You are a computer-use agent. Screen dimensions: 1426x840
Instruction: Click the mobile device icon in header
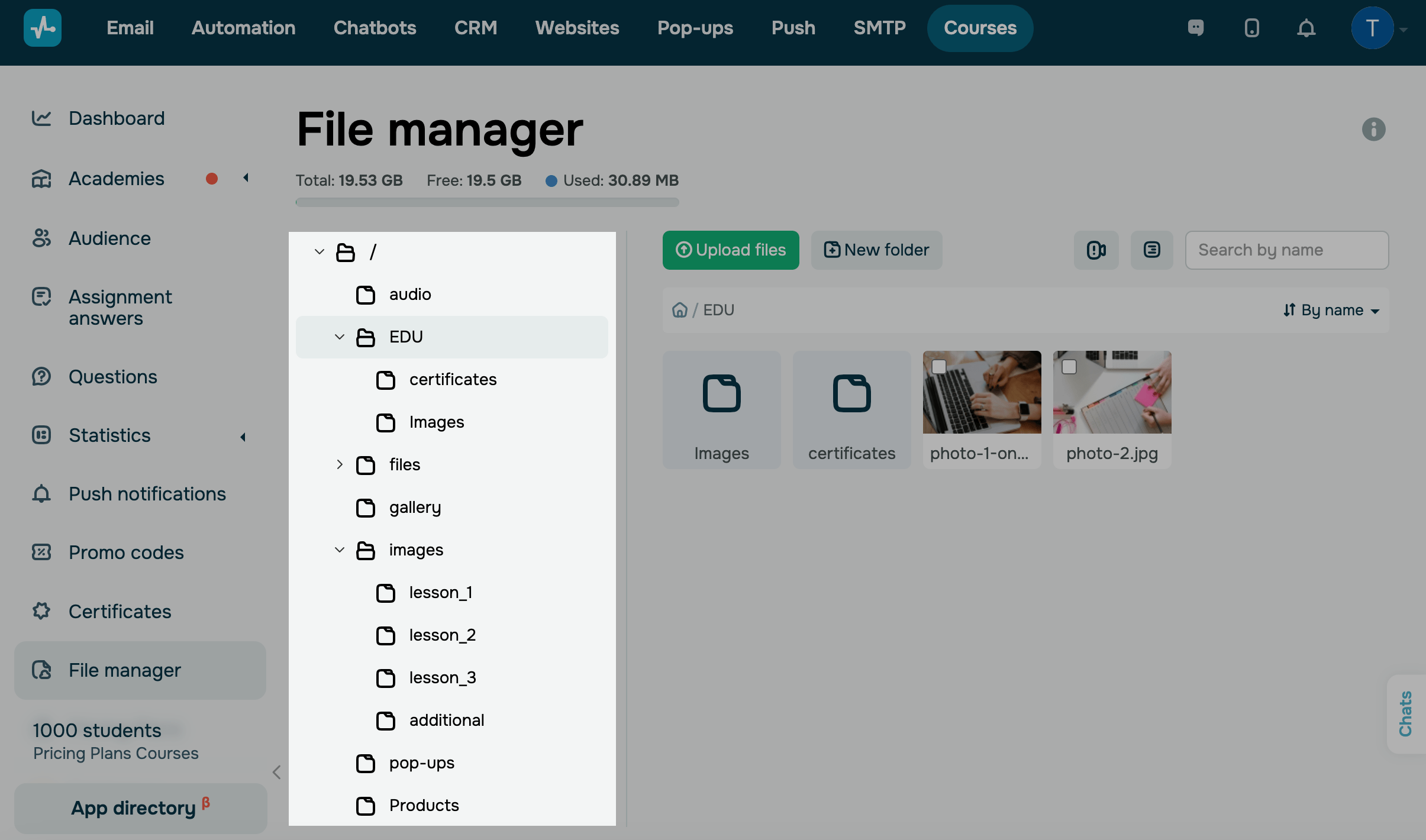1251,28
